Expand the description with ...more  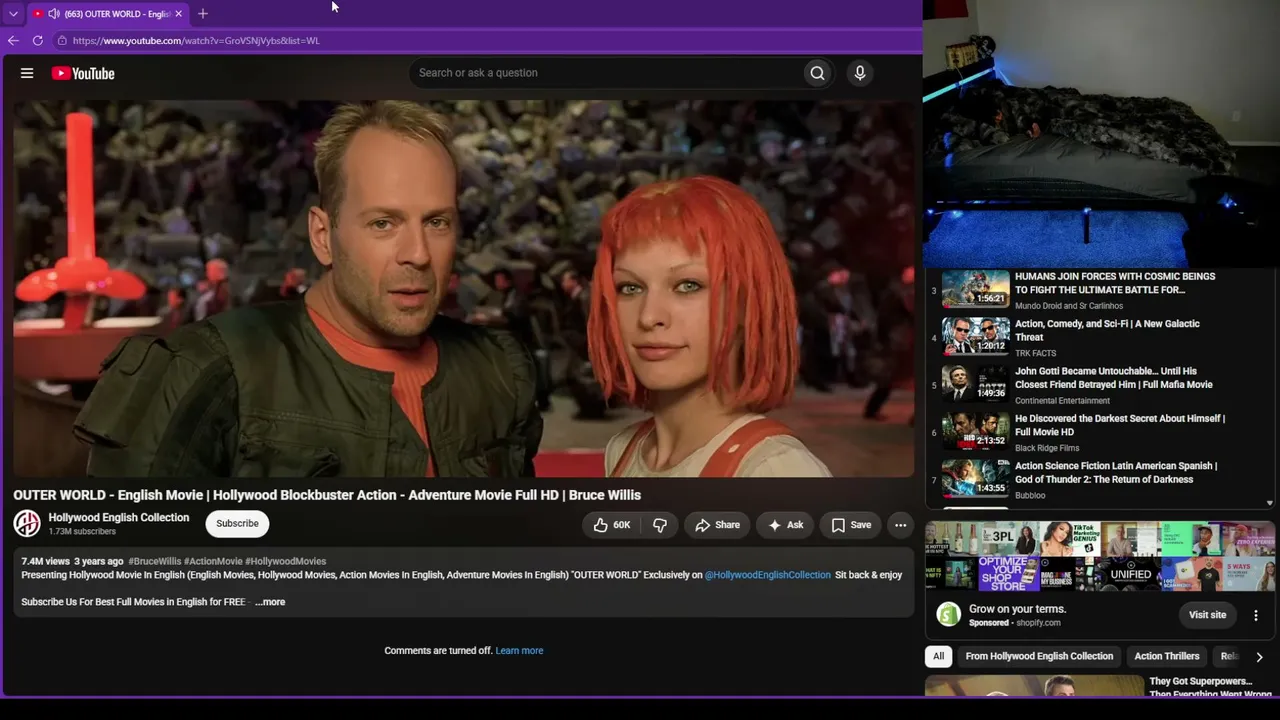(x=270, y=602)
